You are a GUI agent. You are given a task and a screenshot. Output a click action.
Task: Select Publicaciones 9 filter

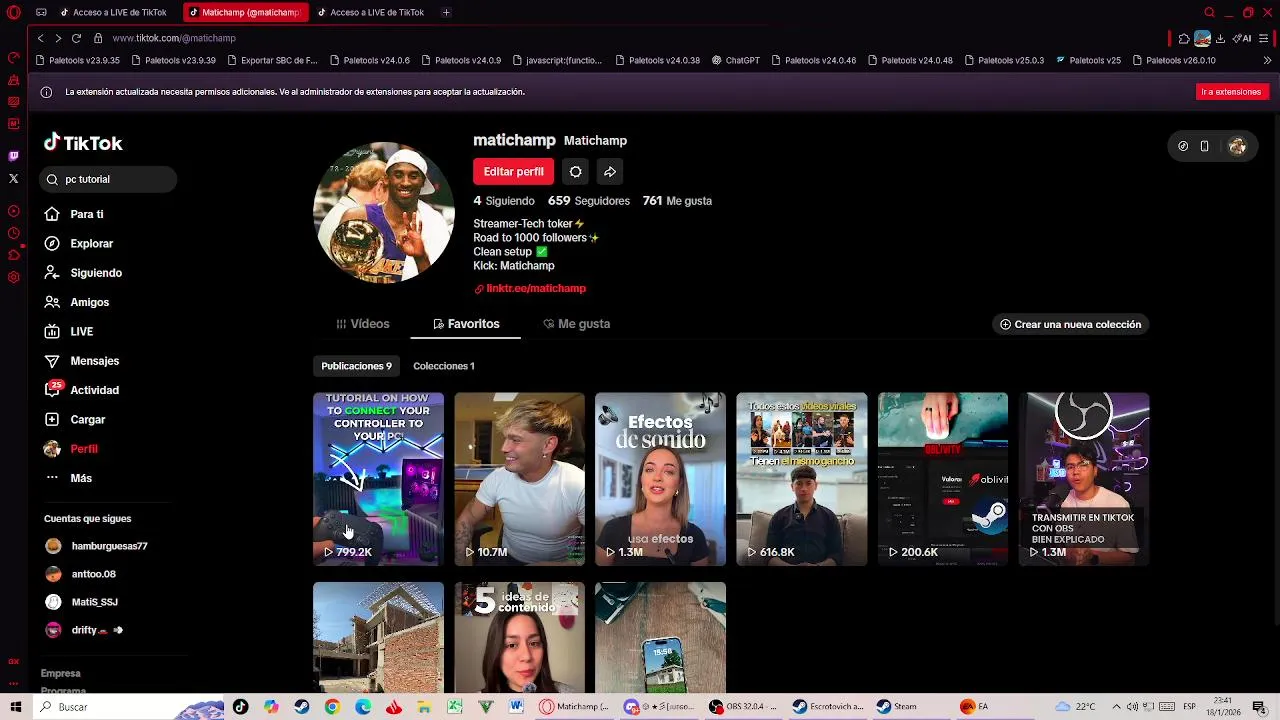pyautogui.click(x=356, y=366)
